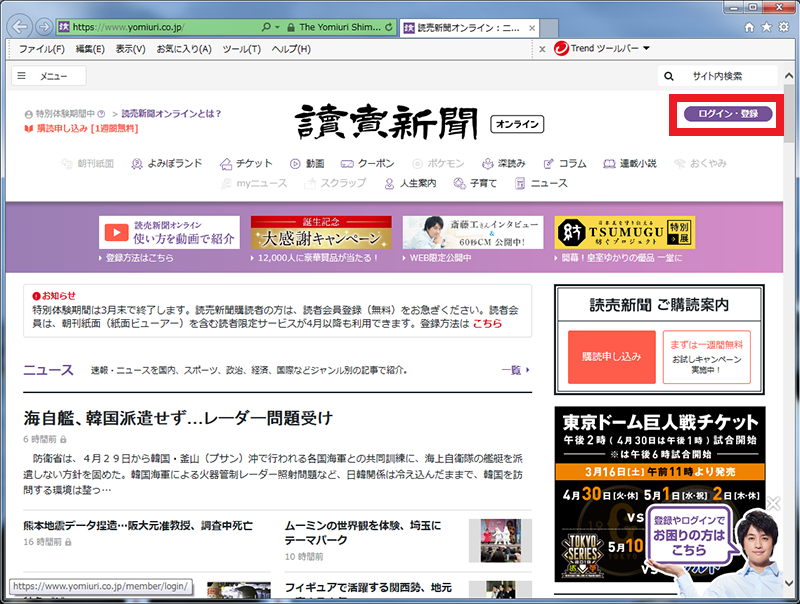Click 斎藤工さんインタビュー banner
This screenshot has width=800, height=604.
pos(473,232)
